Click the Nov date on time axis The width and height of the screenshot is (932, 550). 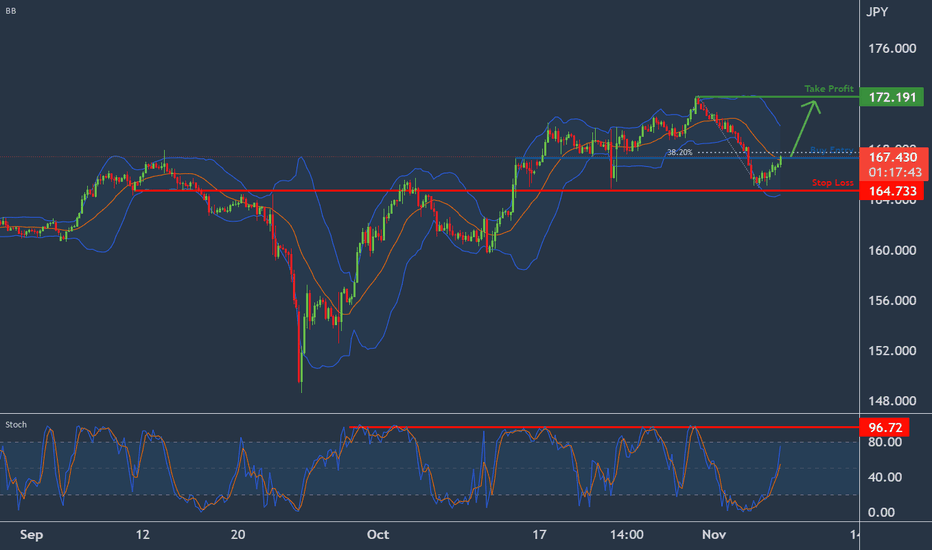714,535
